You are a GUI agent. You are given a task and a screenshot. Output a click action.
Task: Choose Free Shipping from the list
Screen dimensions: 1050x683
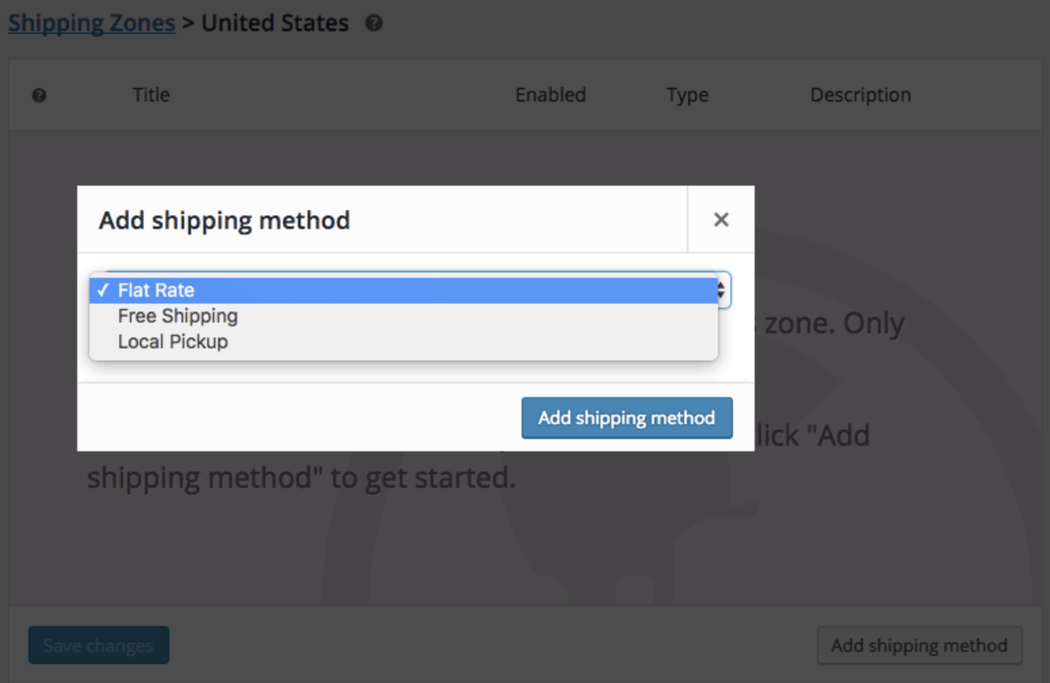click(177, 316)
